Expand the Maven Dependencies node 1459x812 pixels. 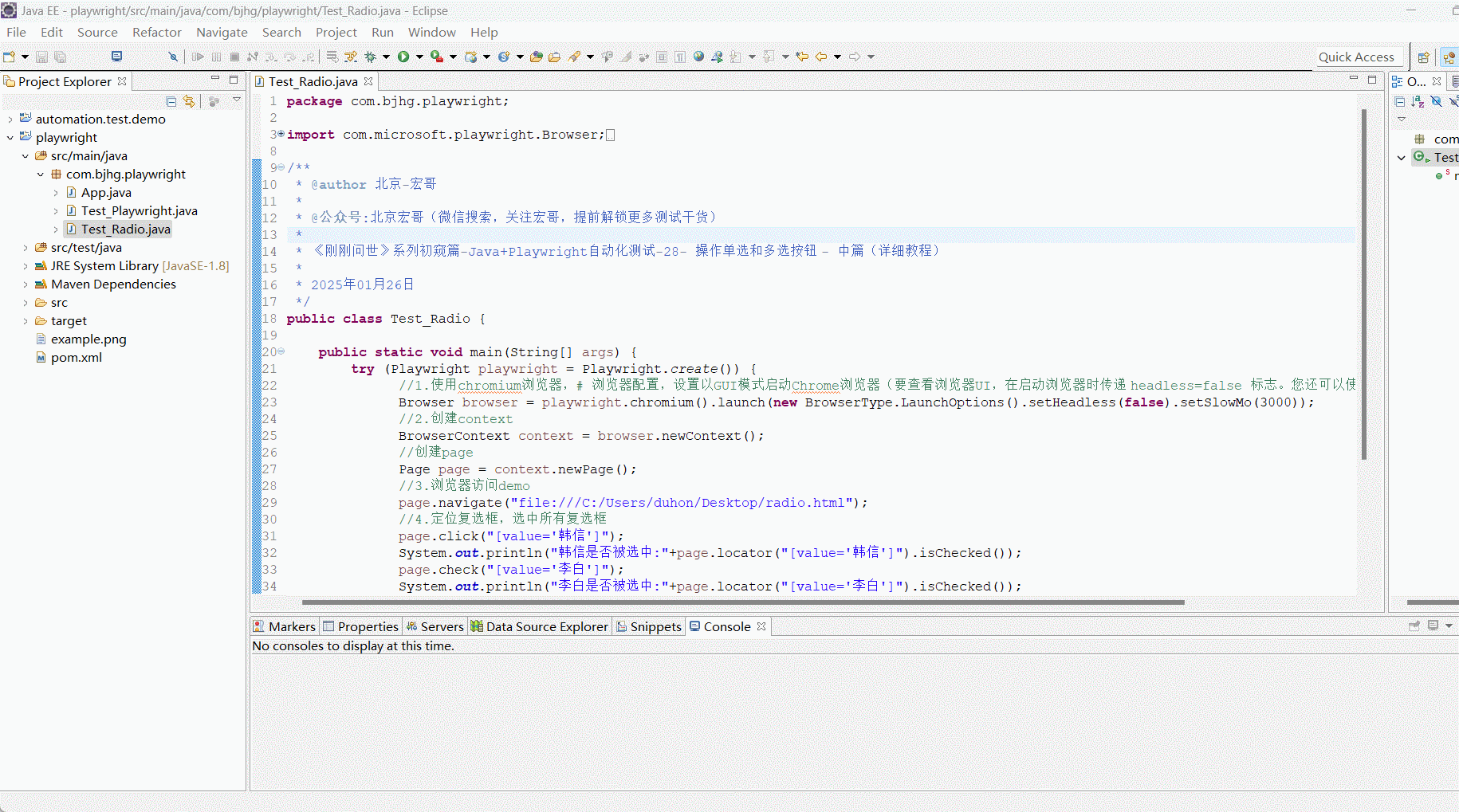26,284
